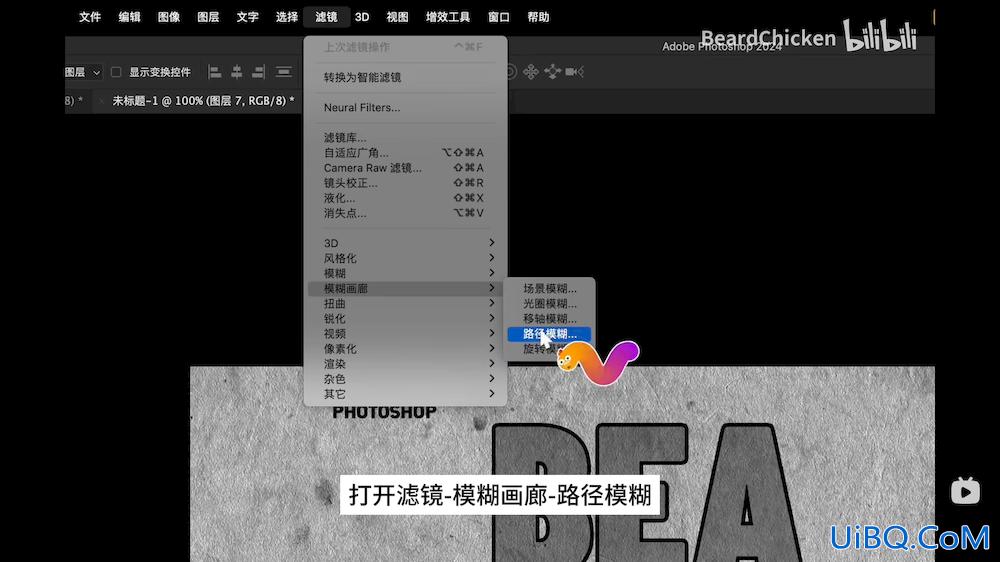Select 移轴模糊... in submenu

[x=549, y=318]
